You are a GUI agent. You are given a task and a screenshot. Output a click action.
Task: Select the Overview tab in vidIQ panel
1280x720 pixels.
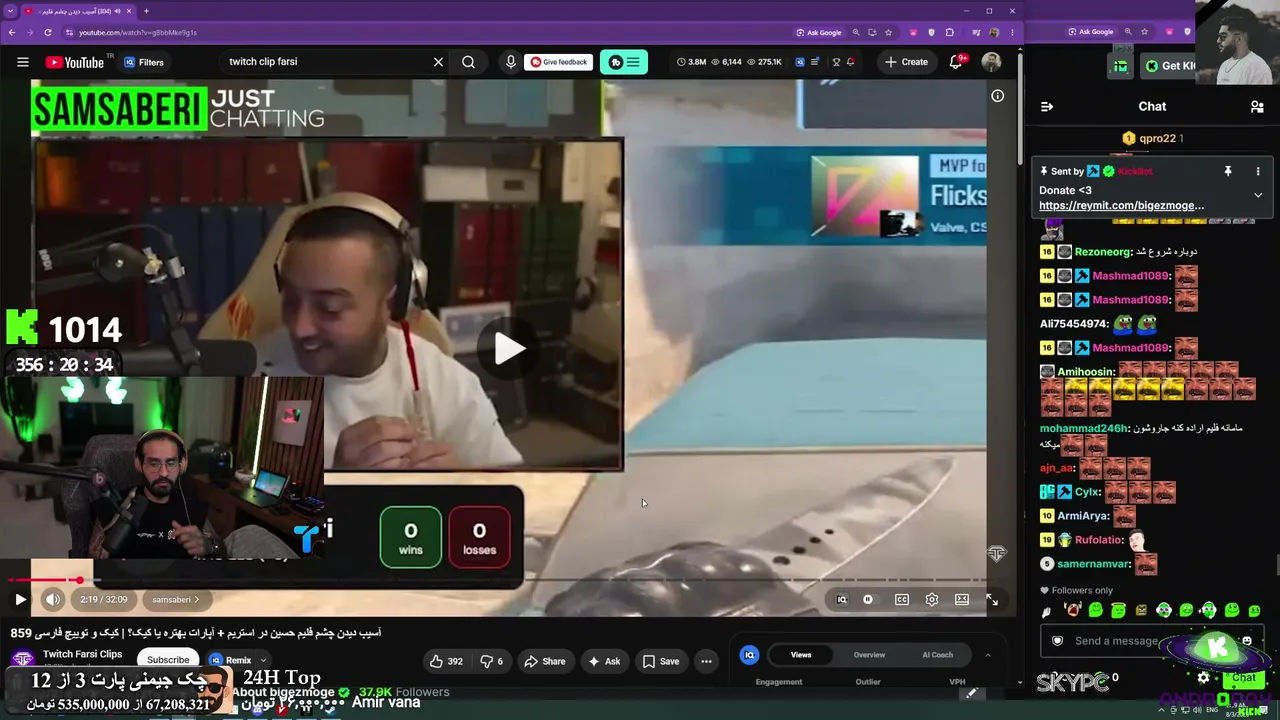[869, 655]
